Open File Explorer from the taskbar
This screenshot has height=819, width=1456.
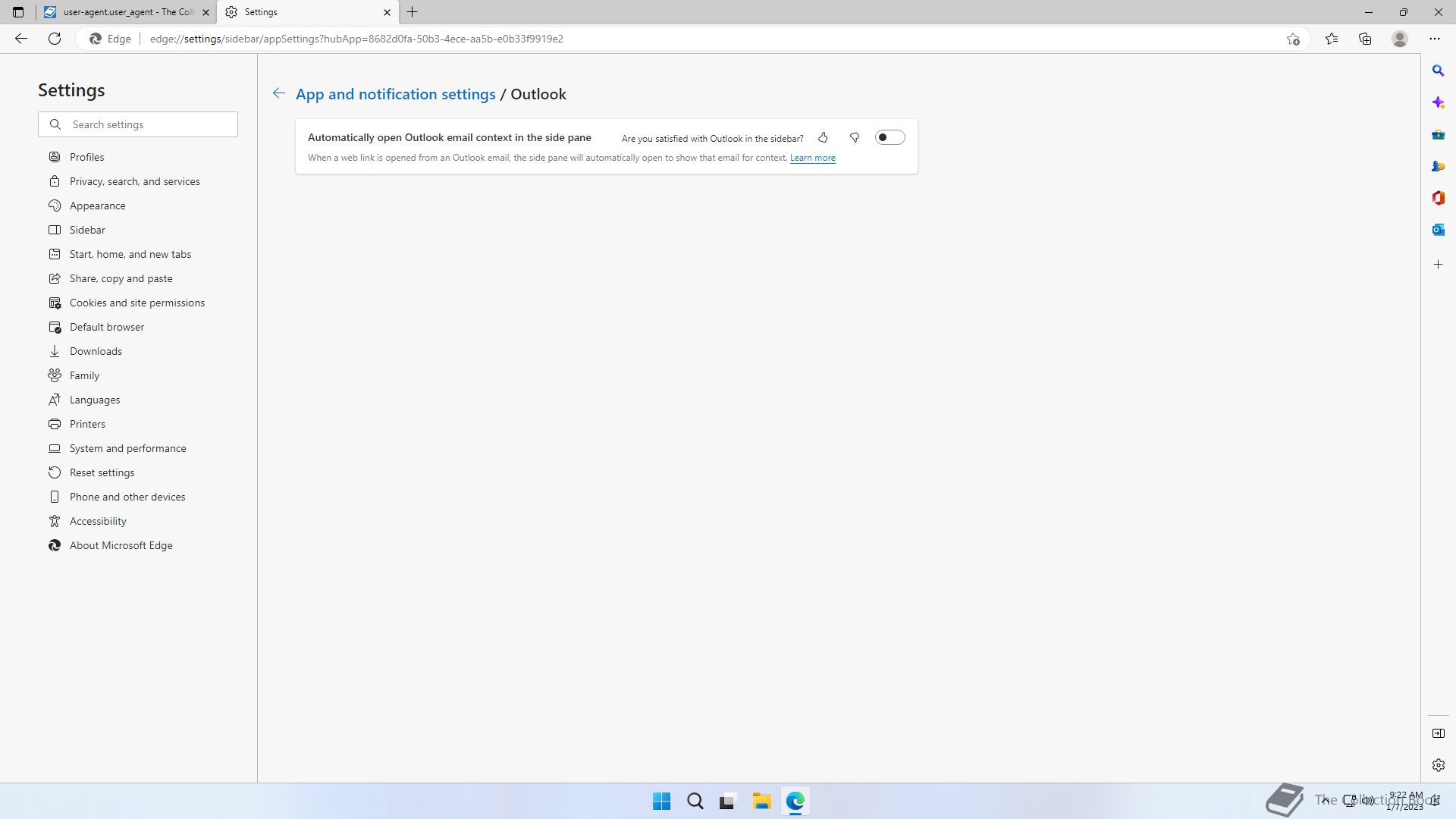(x=761, y=801)
